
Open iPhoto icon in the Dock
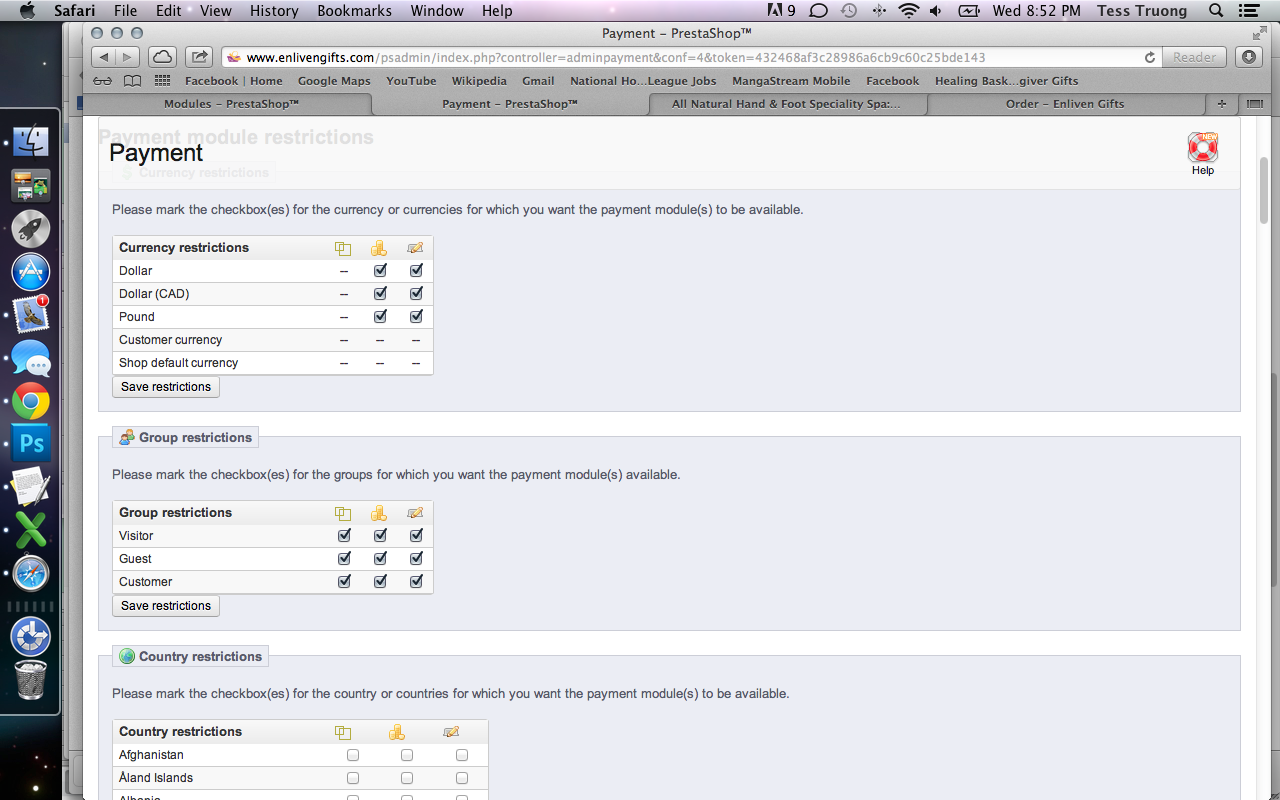pyautogui.click(x=31, y=185)
